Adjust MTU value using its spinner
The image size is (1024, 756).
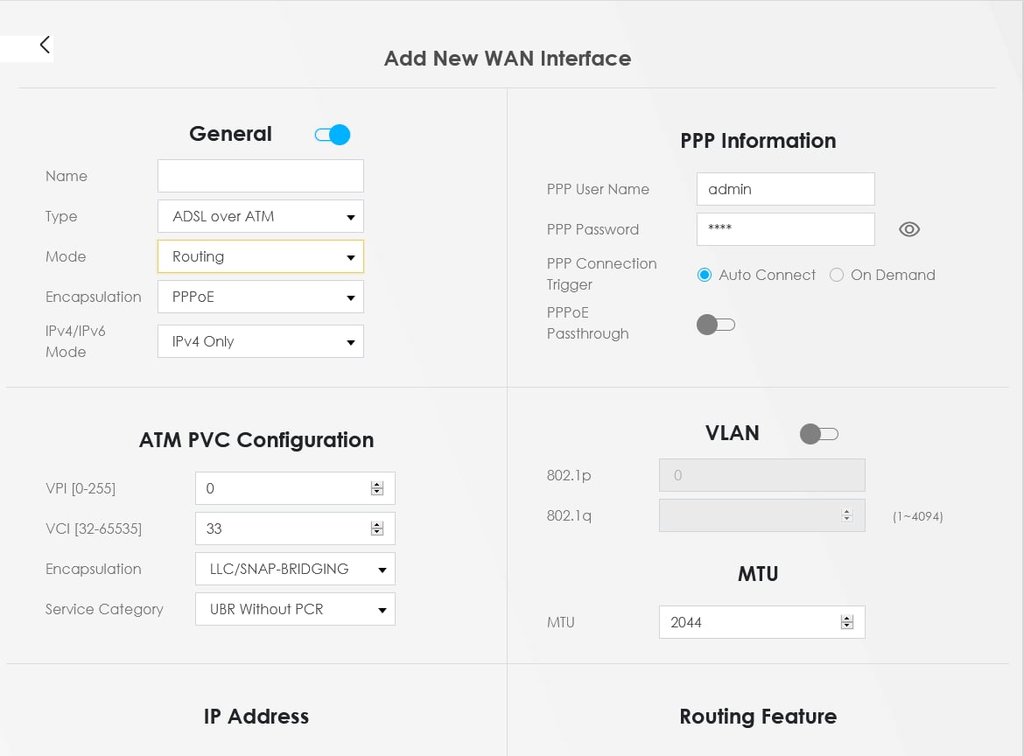(847, 622)
